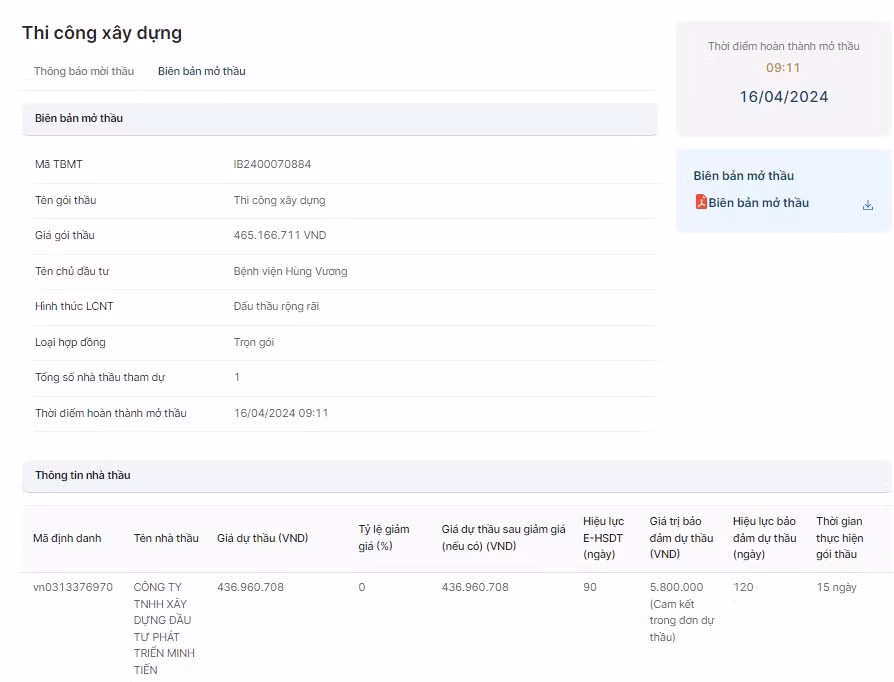Screen dimensions: 894x682
Task: Click the Tỷ lệ giảm giá (%) column header
Action: coord(384,538)
